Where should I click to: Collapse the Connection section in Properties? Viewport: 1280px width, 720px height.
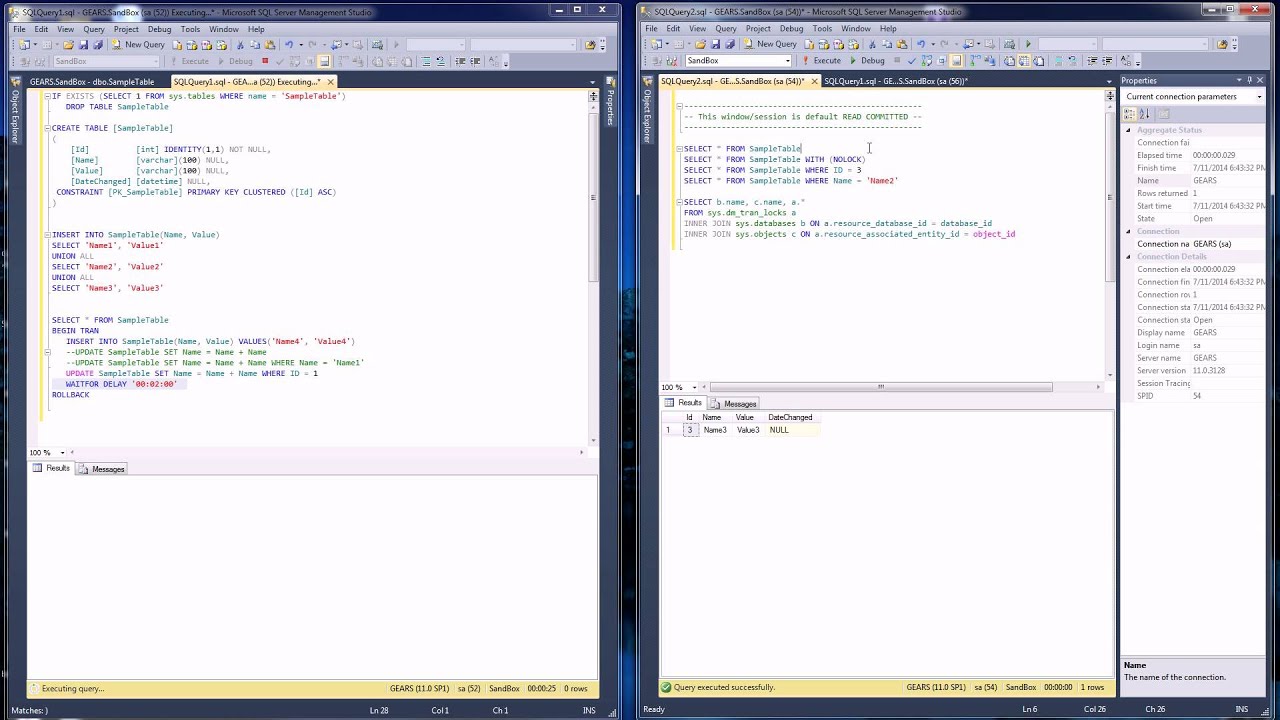tap(1129, 231)
